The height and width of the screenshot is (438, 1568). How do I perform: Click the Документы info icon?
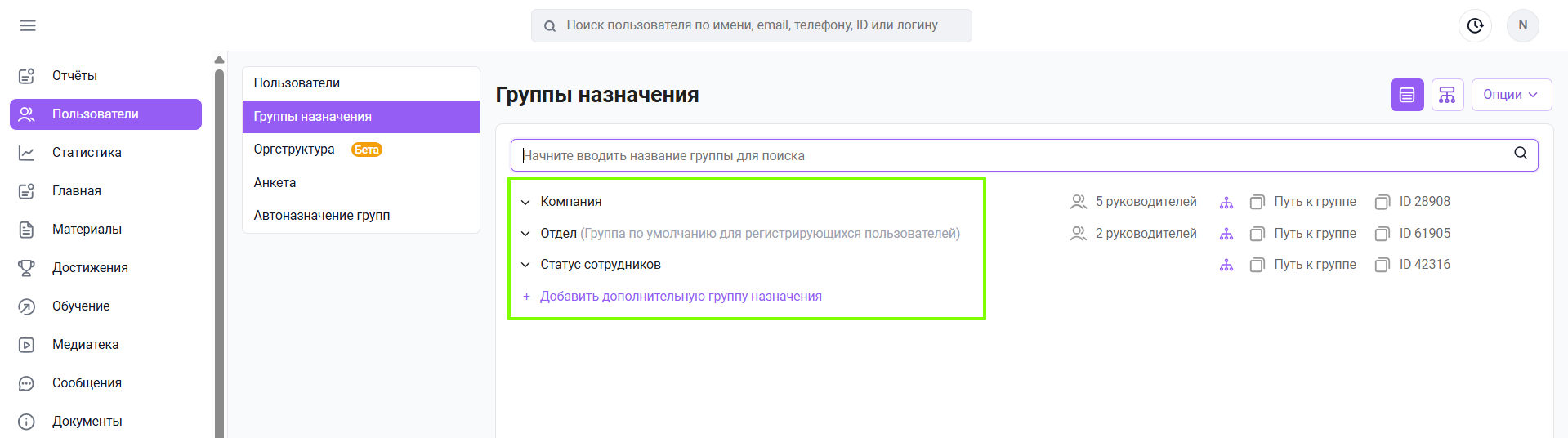click(26, 422)
